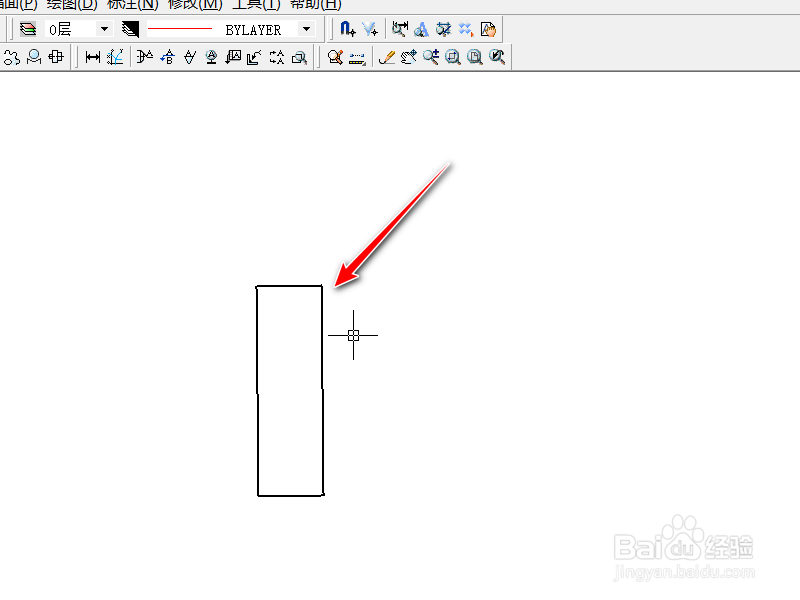Click the blue scattered squares icon

click(466, 29)
